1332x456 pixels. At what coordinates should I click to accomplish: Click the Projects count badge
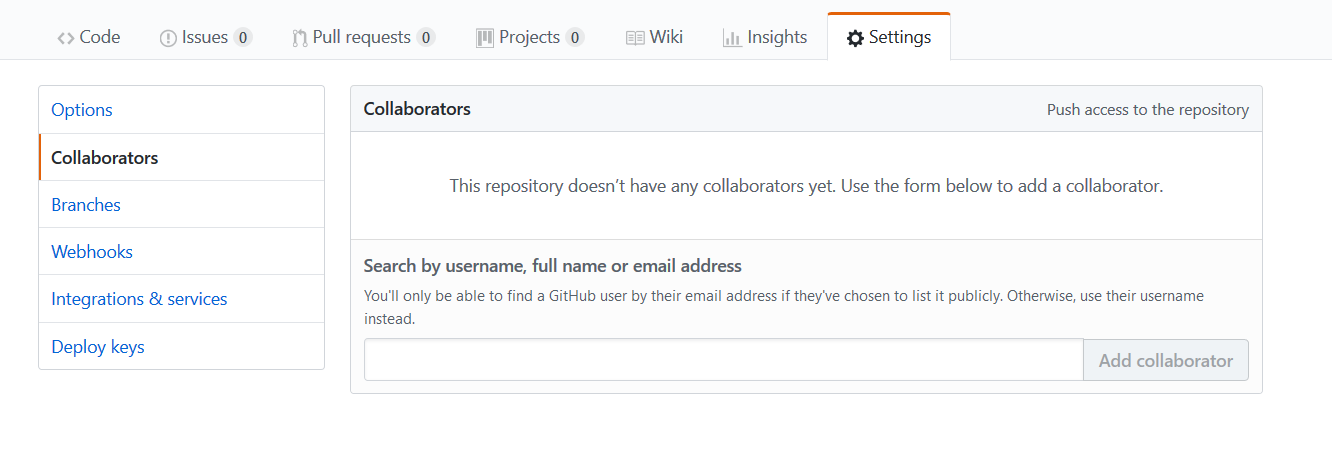[x=574, y=38]
